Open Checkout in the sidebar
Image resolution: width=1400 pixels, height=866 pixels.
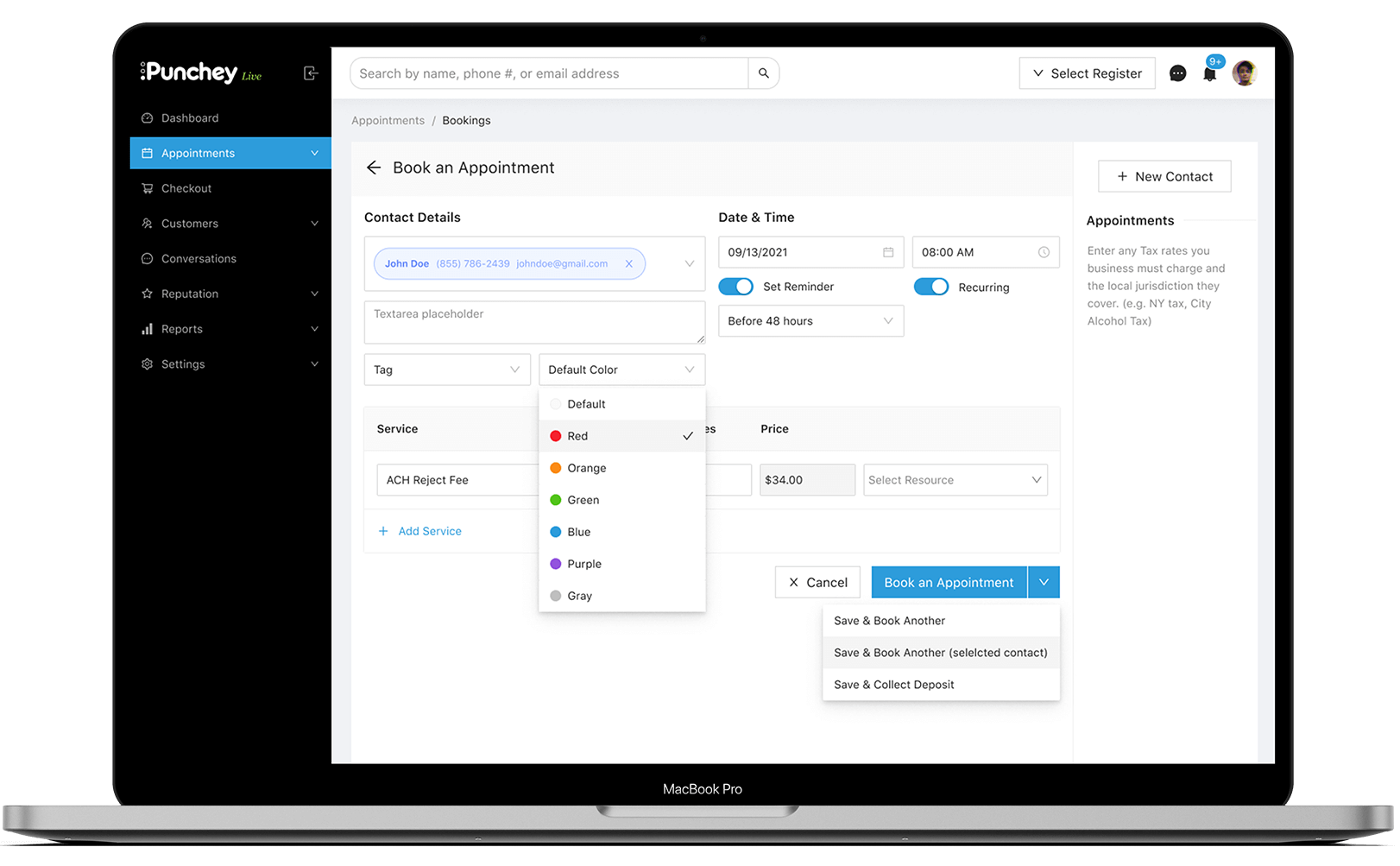coord(230,188)
